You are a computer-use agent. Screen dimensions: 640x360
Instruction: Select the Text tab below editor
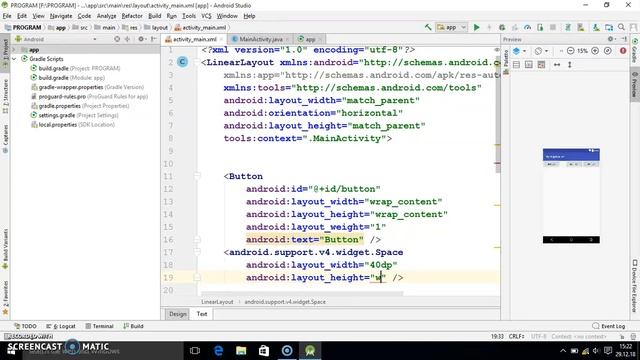(x=202, y=314)
